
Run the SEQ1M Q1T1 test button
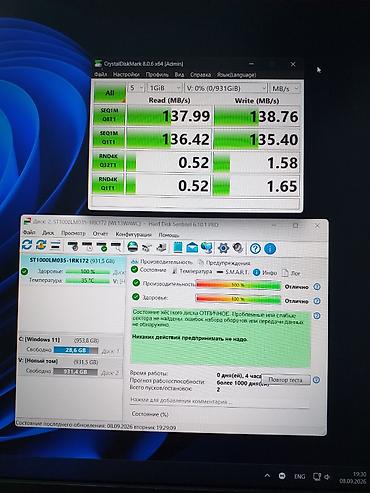pos(108,137)
